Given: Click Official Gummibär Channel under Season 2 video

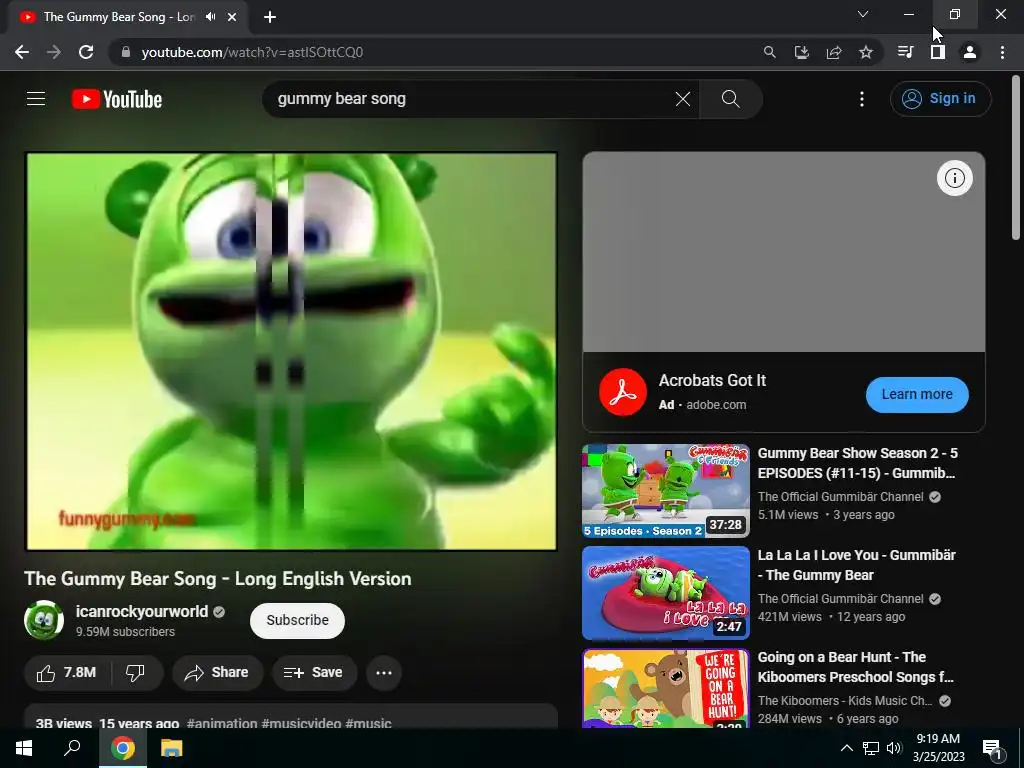Looking at the screenshot, I should 840,497.
